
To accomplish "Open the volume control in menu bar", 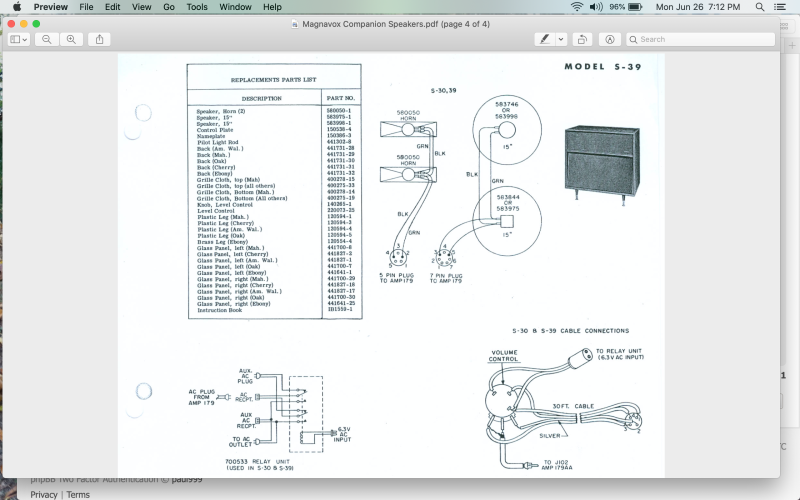I will click(x=596, y=7).
